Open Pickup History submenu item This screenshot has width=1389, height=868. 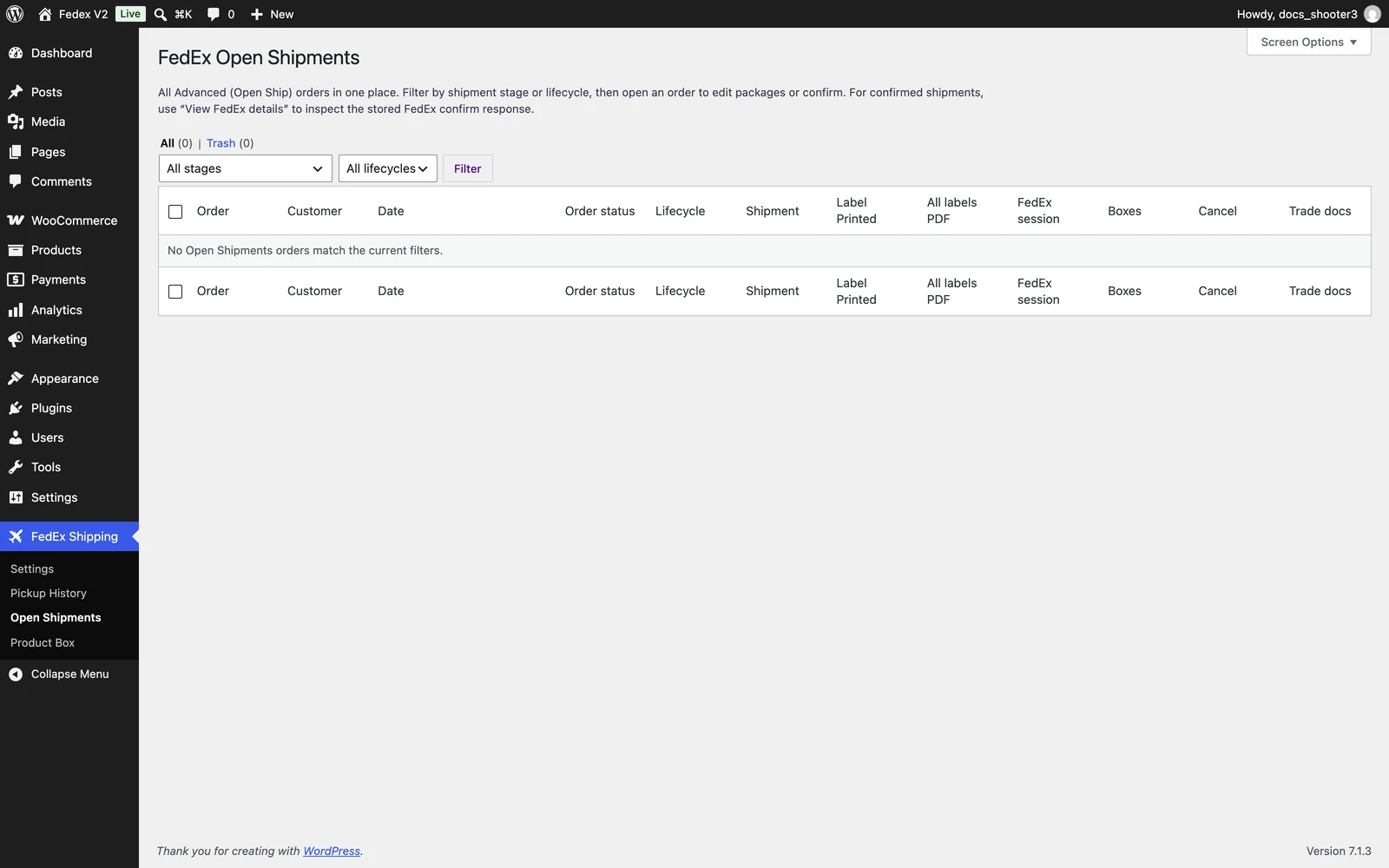49,594
